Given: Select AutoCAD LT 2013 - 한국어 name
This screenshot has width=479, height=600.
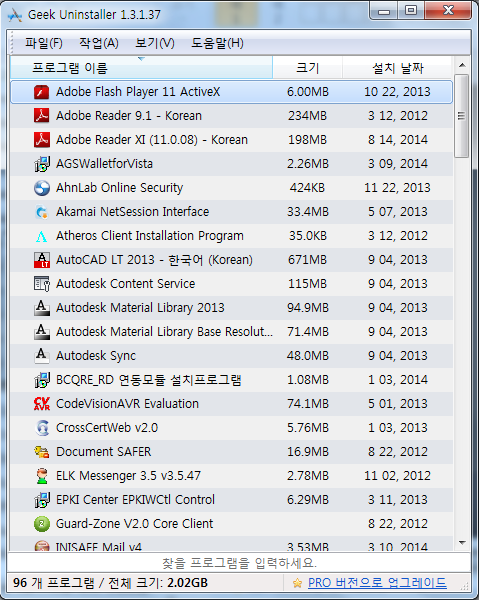Looking at the screenshot, I should (x=154, y=260).
